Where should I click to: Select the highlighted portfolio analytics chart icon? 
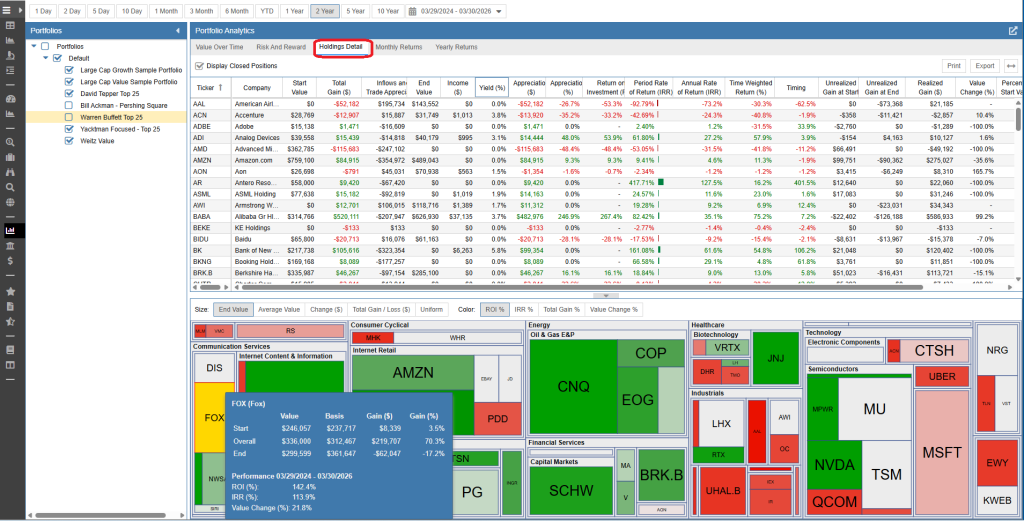[x=10, y=230]
